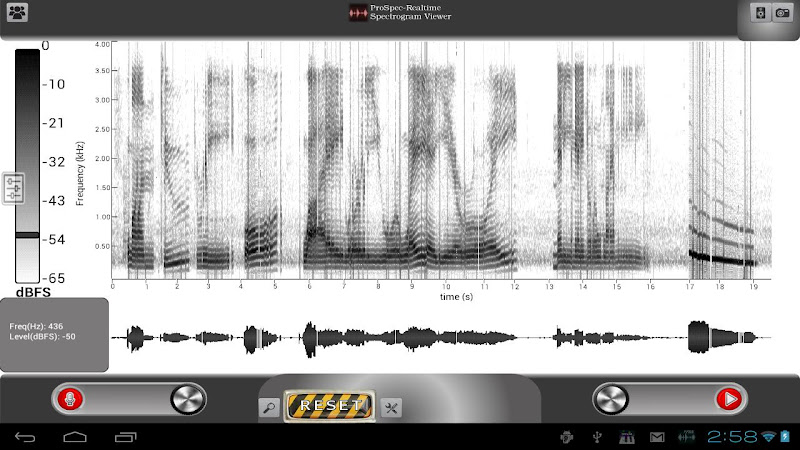Open the app notification beside the USB icon
The height and width of the screenshot is (450, 800).
click(627, 437)
